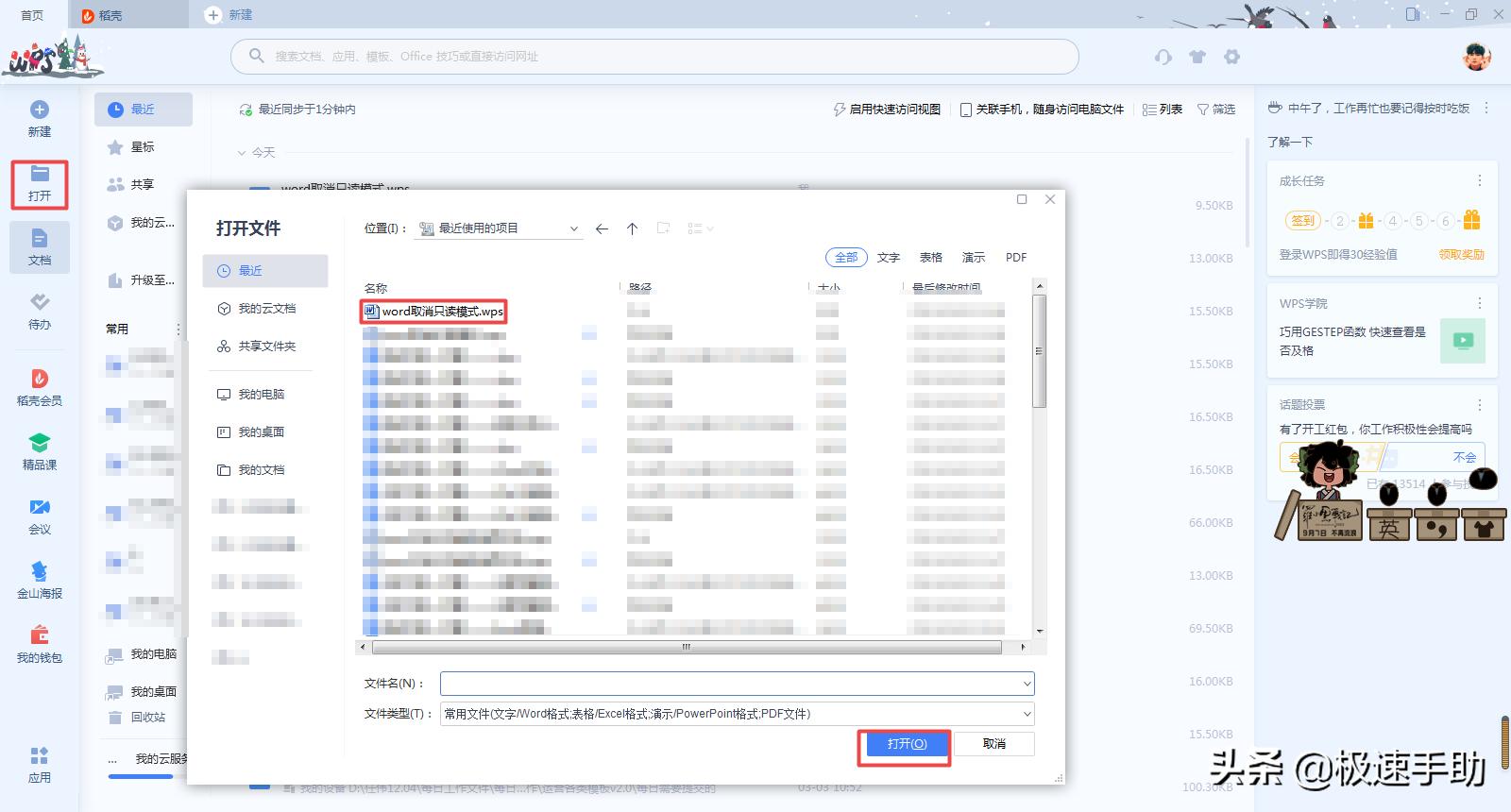Switch to 首页 tab at top
Image resolution: width=1511 pixels, height=812 pixels.
pos(32,15)
